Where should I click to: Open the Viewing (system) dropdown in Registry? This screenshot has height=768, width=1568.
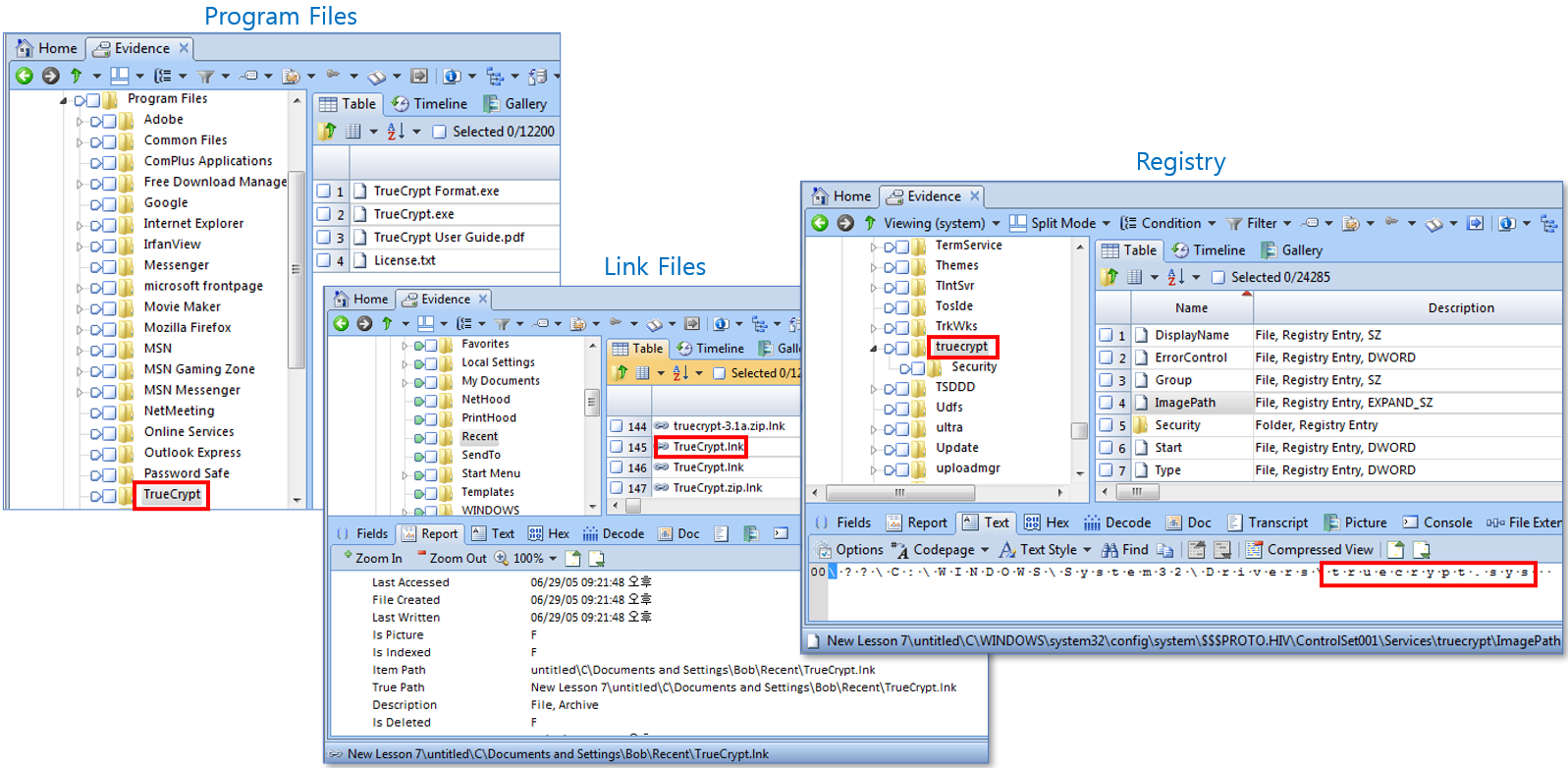coord(996,224)
